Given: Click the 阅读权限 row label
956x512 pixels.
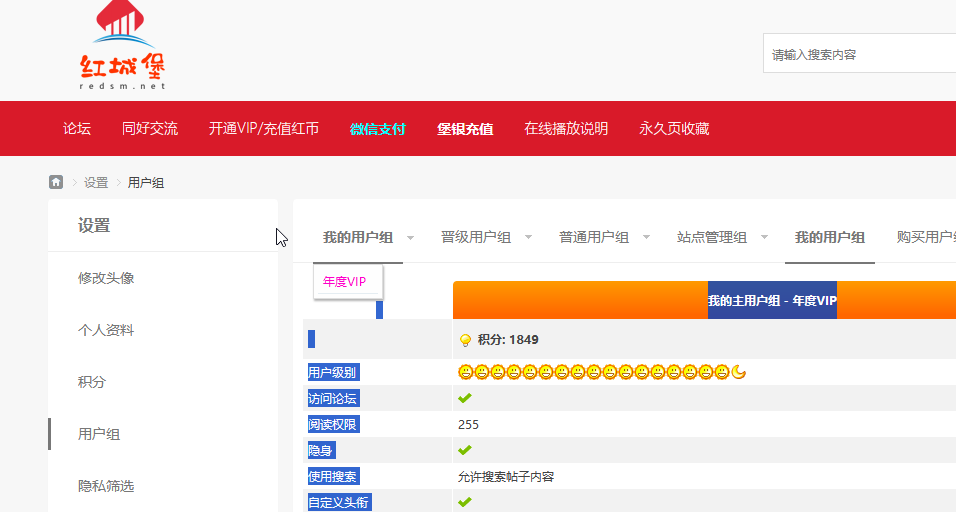Looking at the screenshot, I should [334, 424].
